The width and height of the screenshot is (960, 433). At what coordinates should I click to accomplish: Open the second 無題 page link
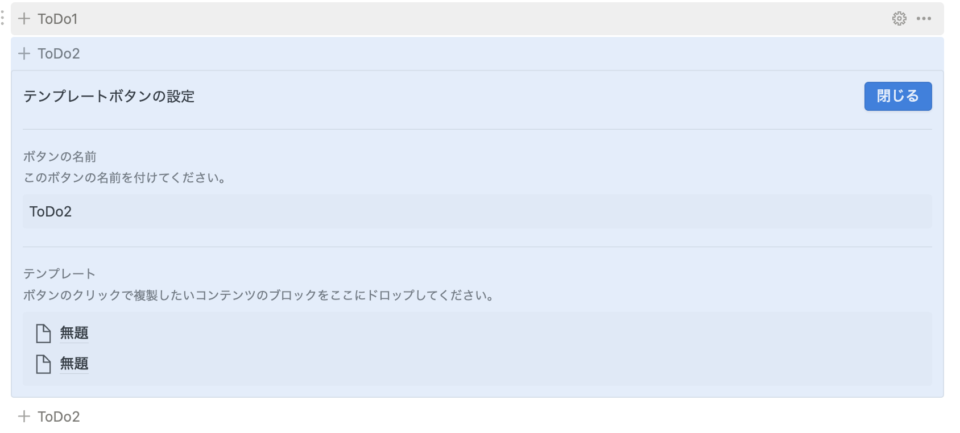74,364
